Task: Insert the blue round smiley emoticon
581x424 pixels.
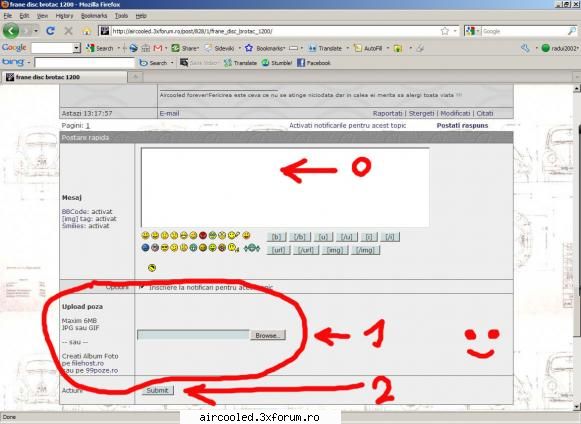Action: coord(146,248)
